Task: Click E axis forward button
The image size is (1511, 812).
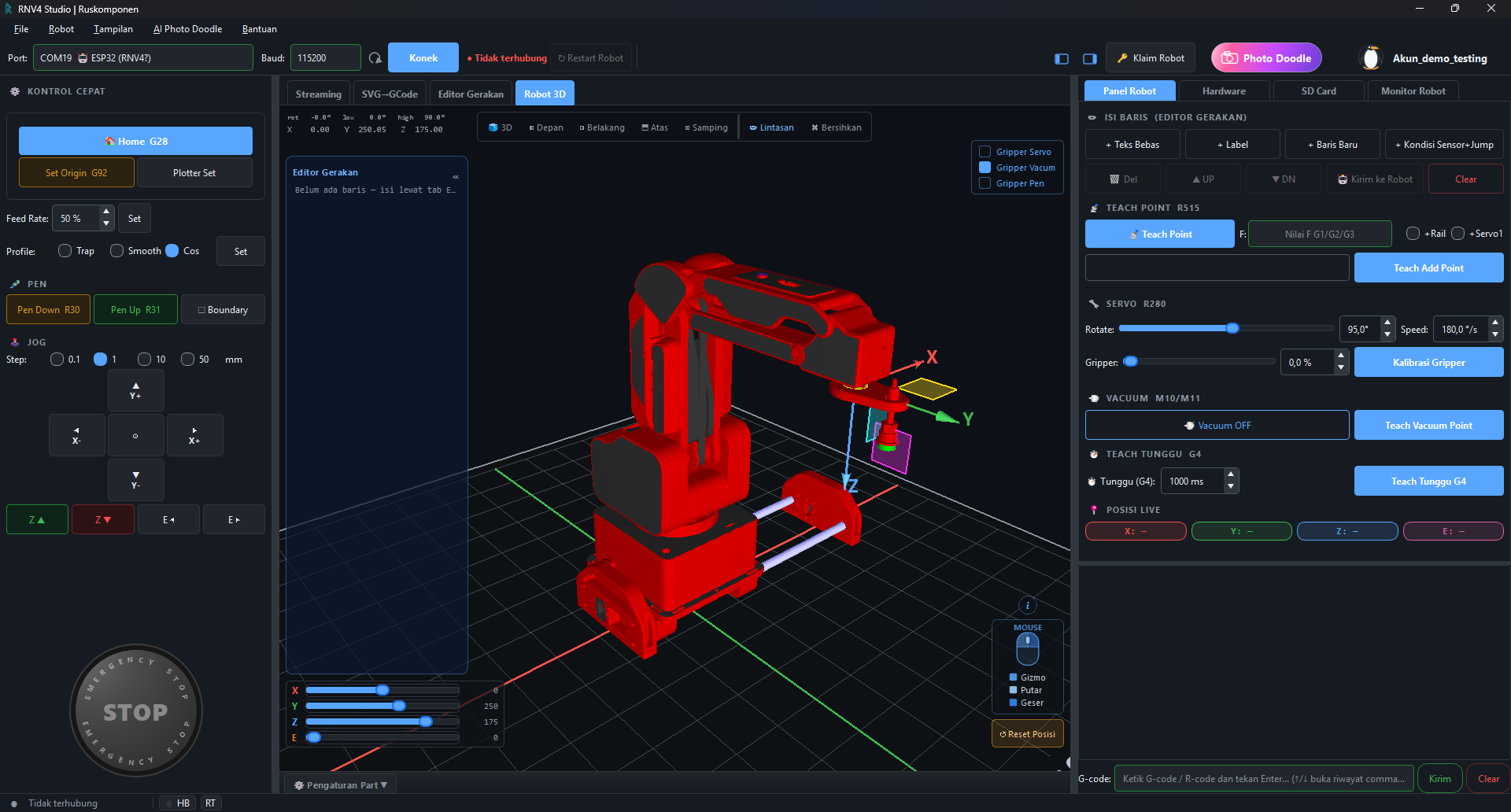Action: click(x=234, y=520)
